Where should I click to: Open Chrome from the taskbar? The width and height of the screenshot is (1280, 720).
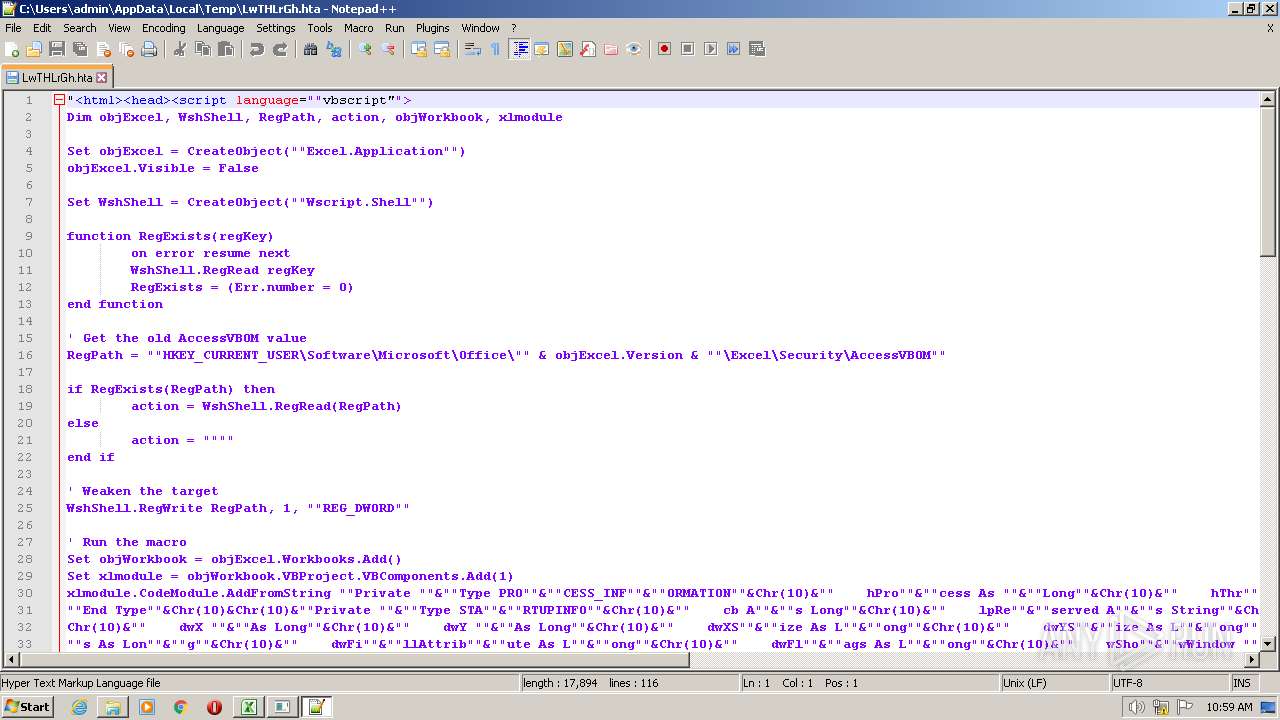(x=180, y=707)
